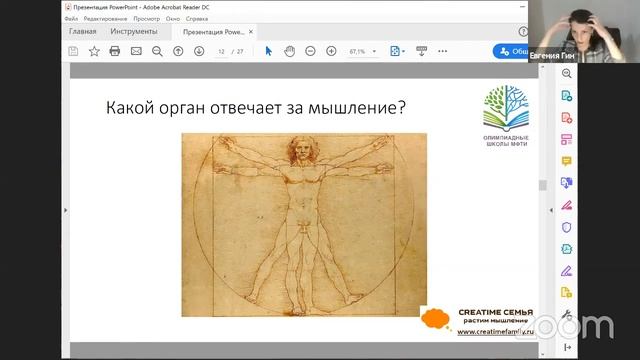Open the Export PDF sidebar tool
Screen dimensions: 640x360
tap(567, 96)
